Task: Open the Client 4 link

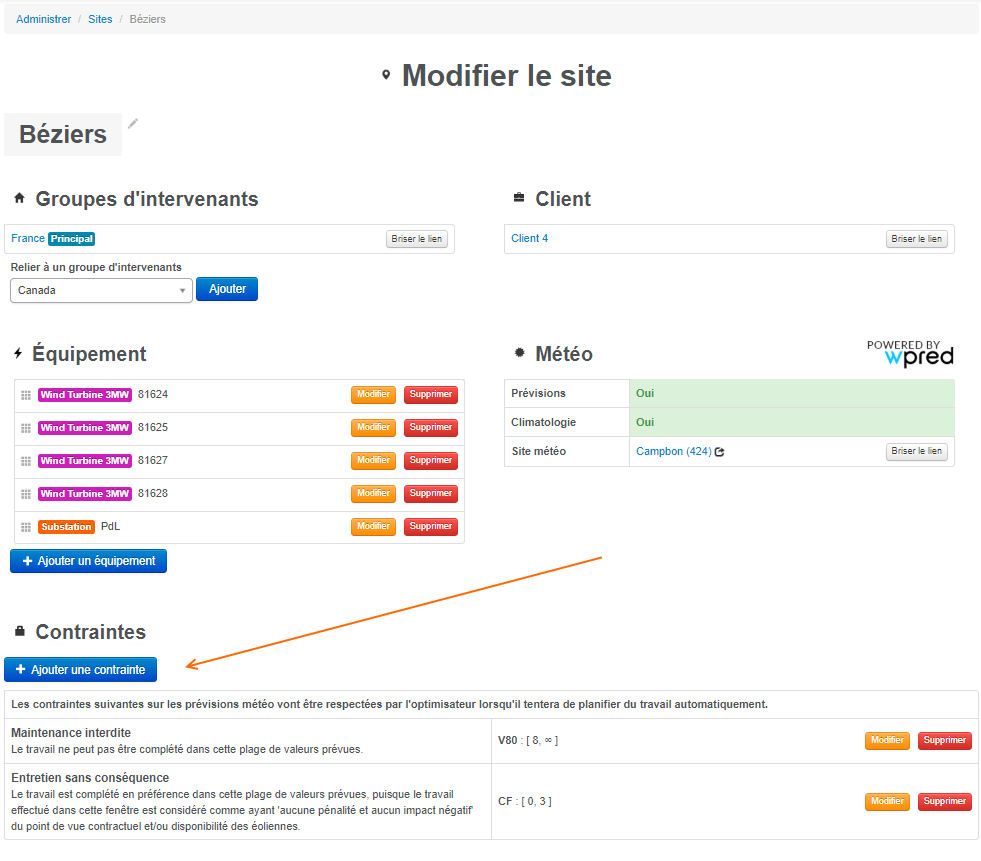Action: (x=530, y=238)
